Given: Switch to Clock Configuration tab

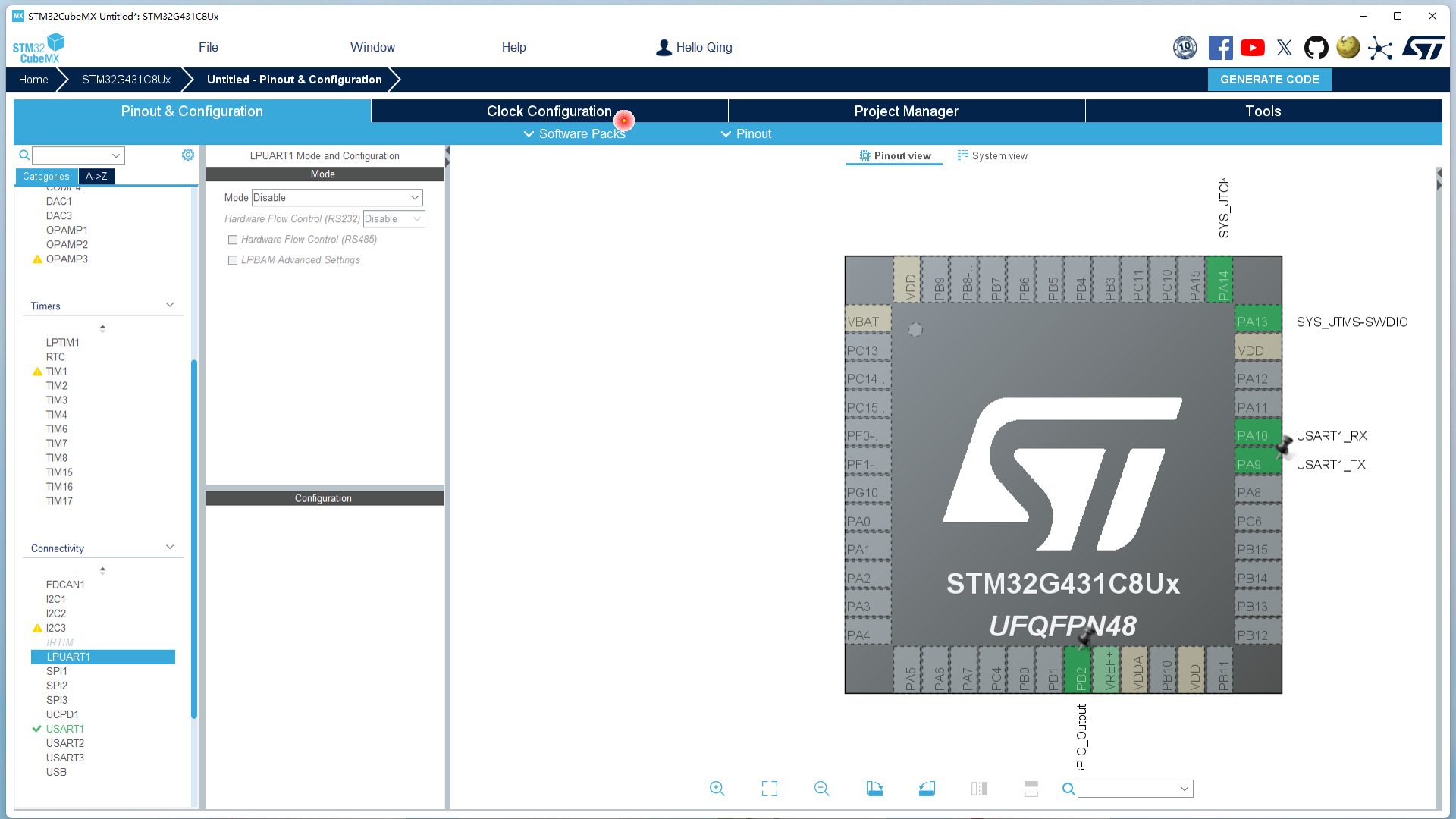Looking at the screenshot, I should tap(549, 111).
